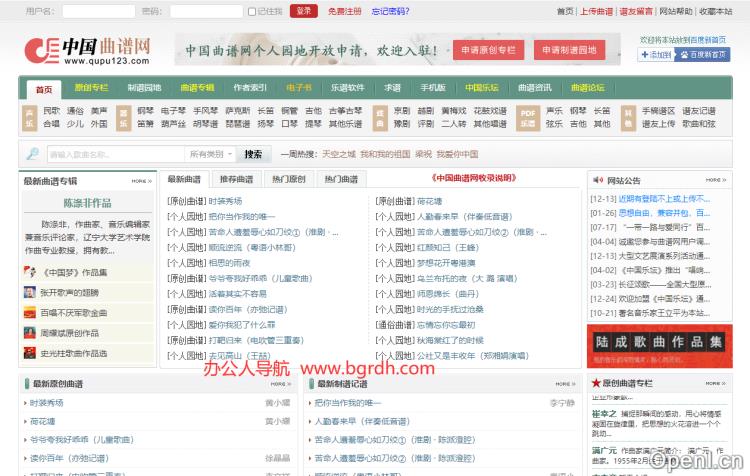Open the 张开歌声的翅膀 album thumbnail
The width and height of the screenshot is (750, 476).
pyautogui.click(x=30, y=292)
